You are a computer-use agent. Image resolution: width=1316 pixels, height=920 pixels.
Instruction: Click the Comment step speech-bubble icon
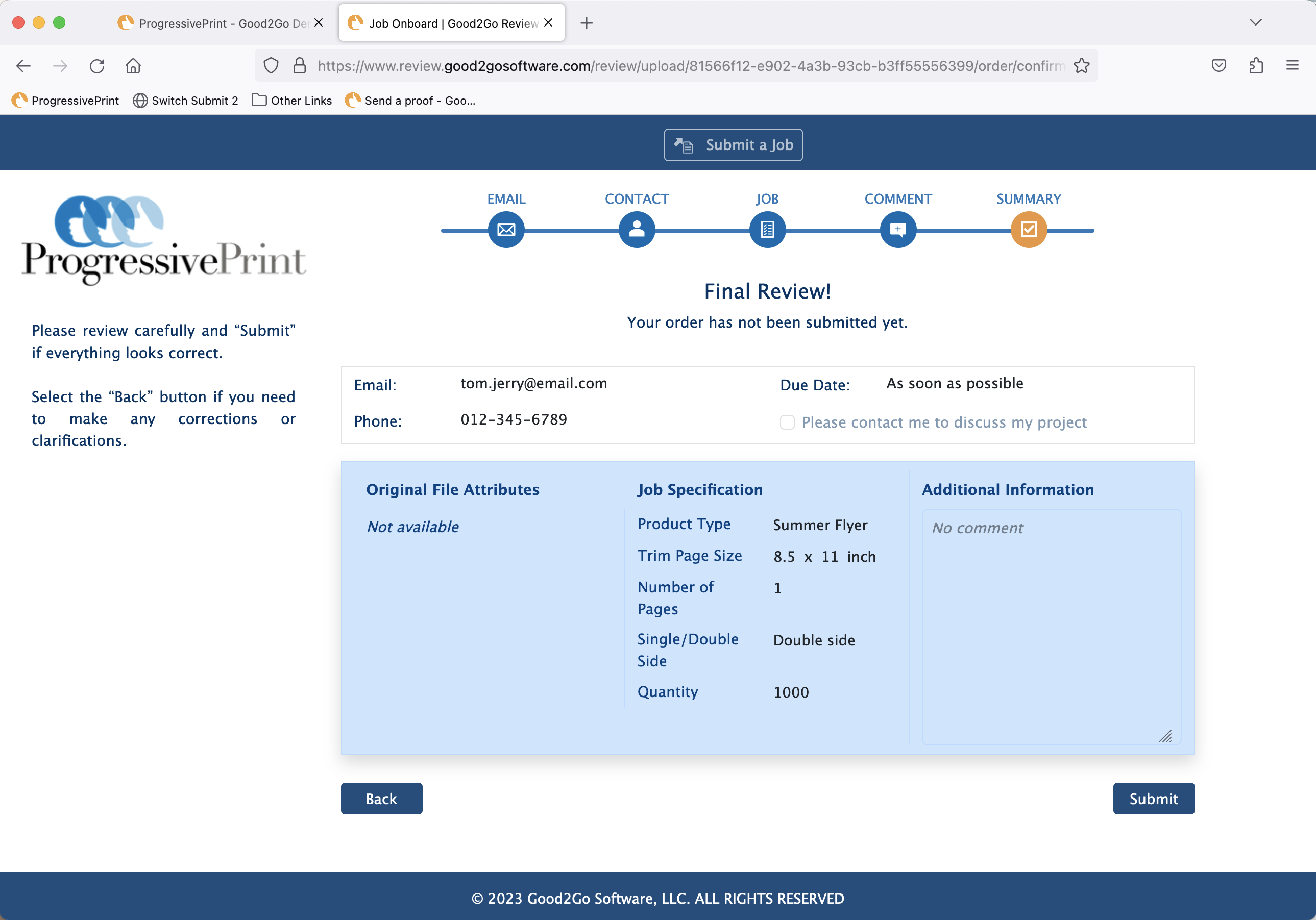point(897,230)
